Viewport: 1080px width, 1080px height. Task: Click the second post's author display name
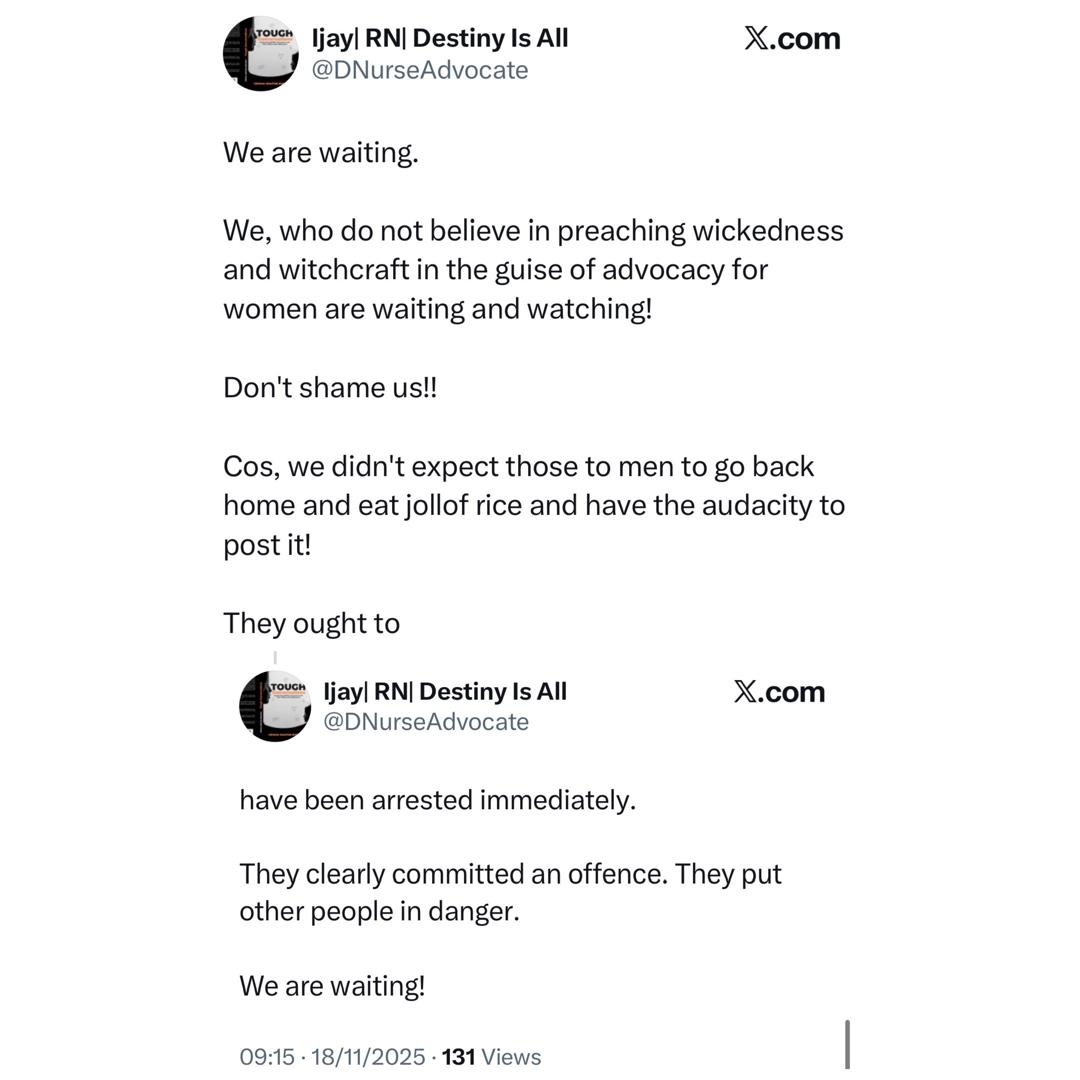tap(445, 692)
